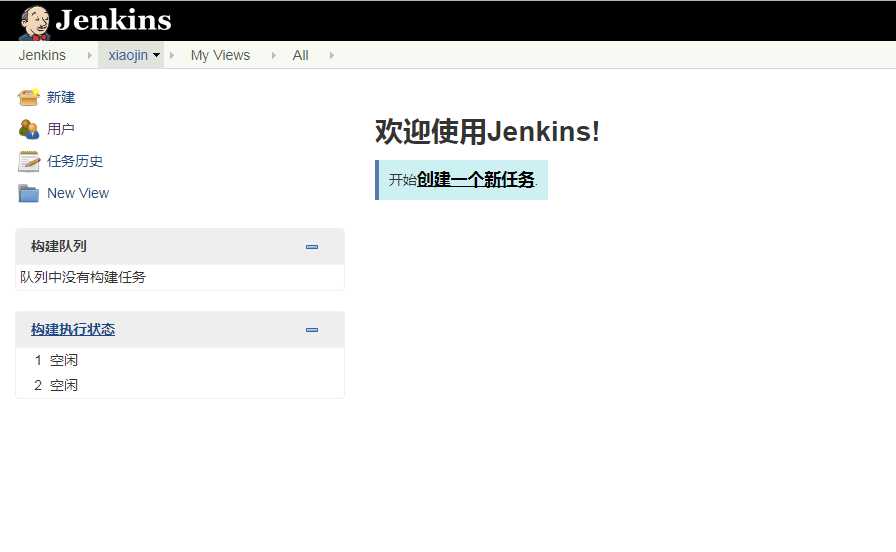Click the Jenkins butler logo icon
896x552 pixels.
pyautogui.click(x=35, y=23)
